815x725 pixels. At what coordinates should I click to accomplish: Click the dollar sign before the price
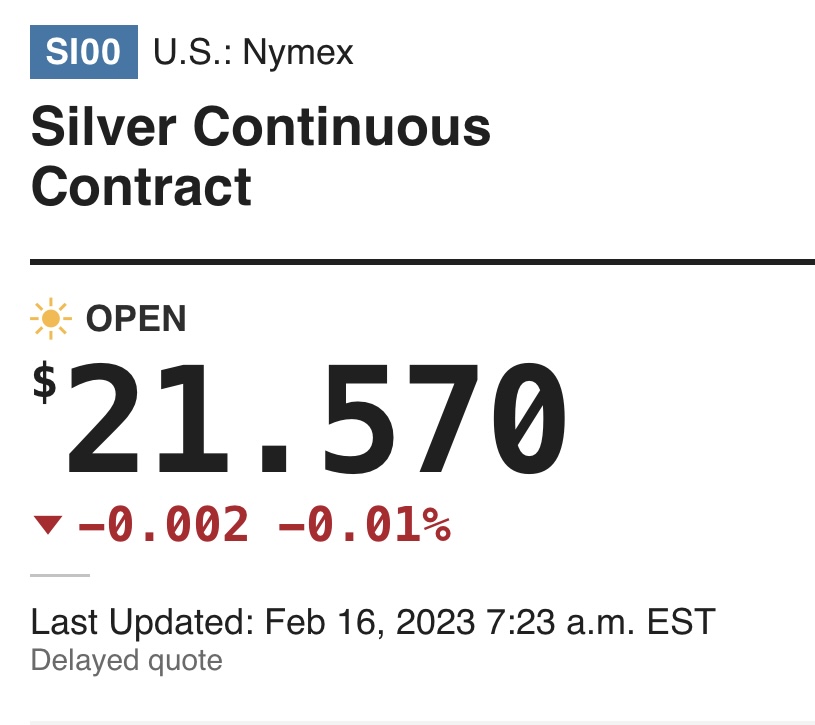(x=44, y=382)
